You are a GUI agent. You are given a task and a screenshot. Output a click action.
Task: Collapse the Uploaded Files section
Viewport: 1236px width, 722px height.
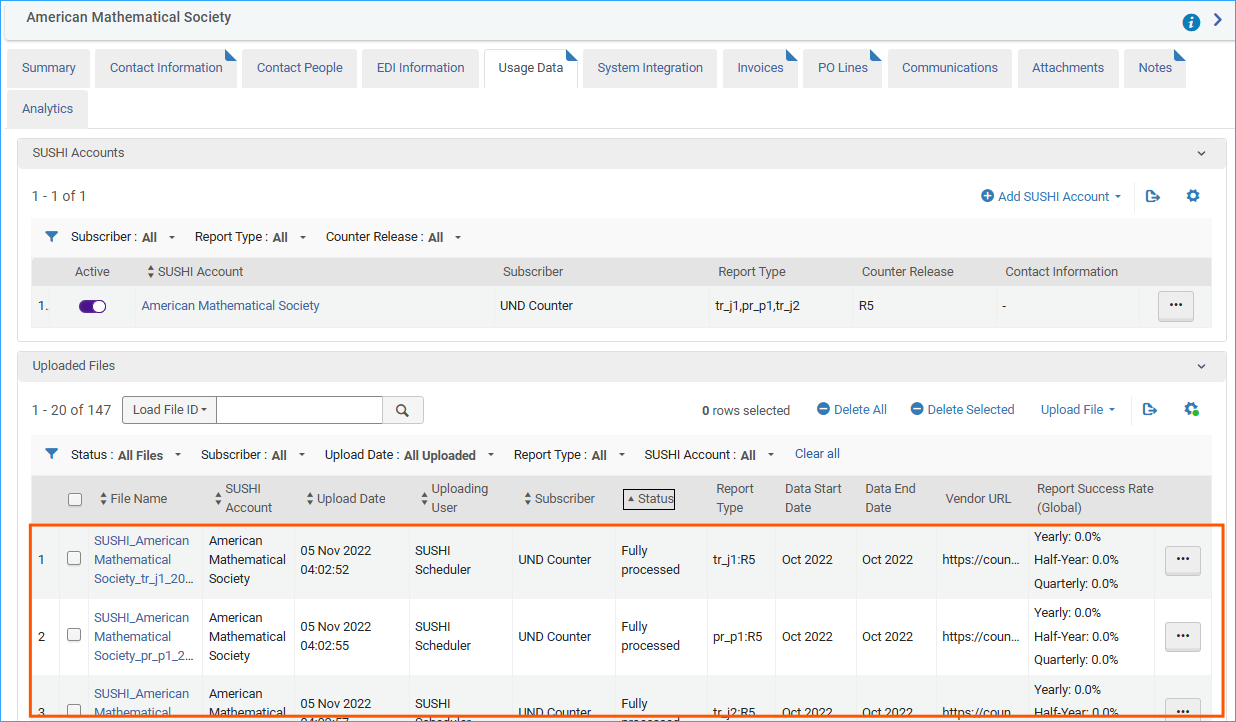[1201, 366]
